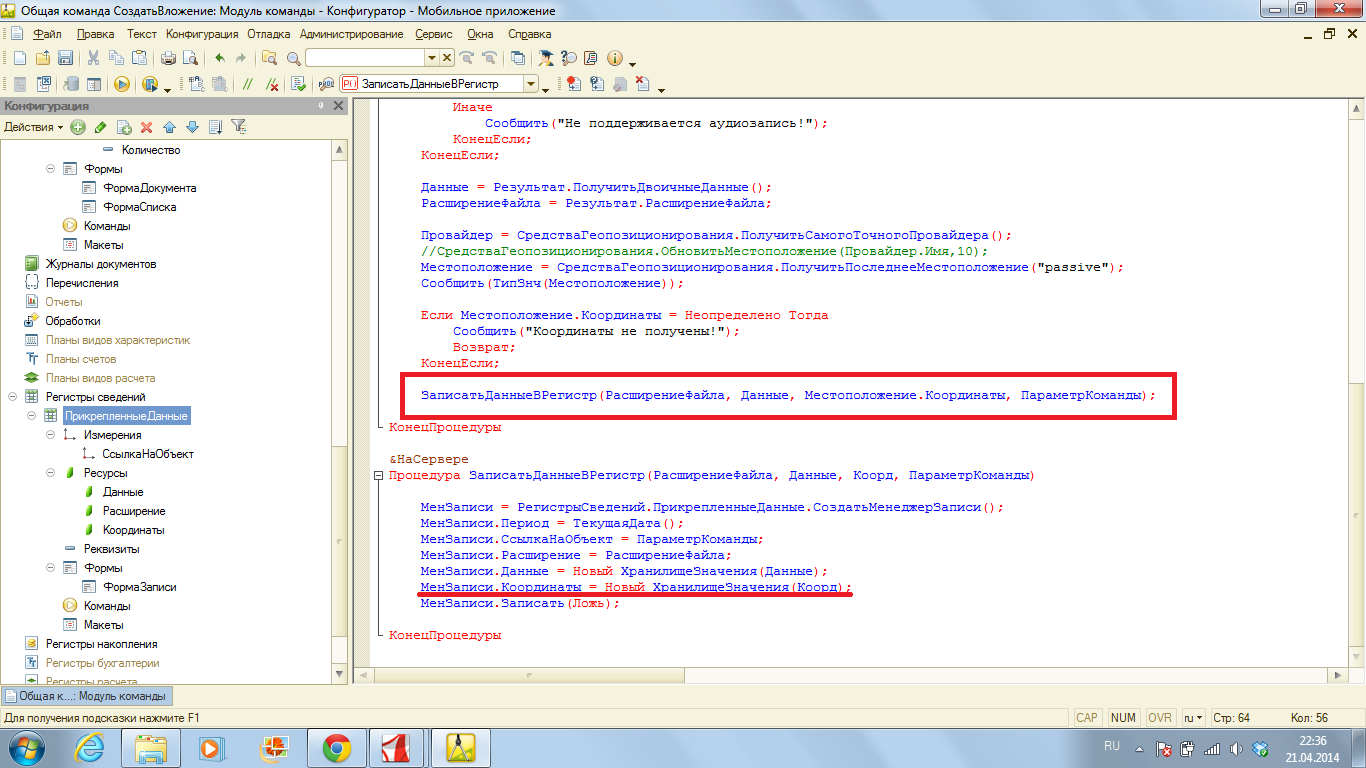Click the add comment (green slashes) icon

click(x=247, y=84)
